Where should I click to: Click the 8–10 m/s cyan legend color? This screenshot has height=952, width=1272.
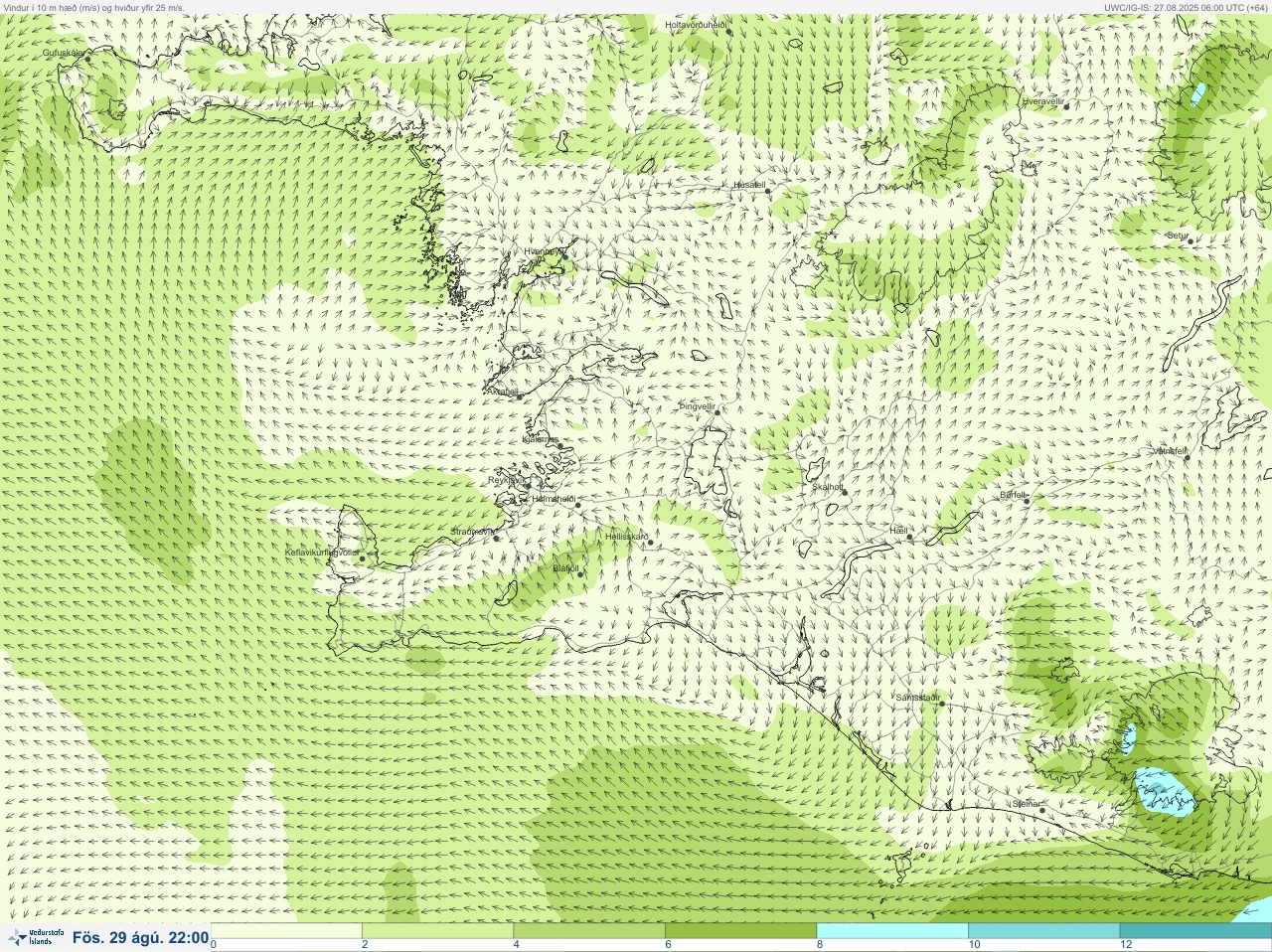click(x=892, y=931)
